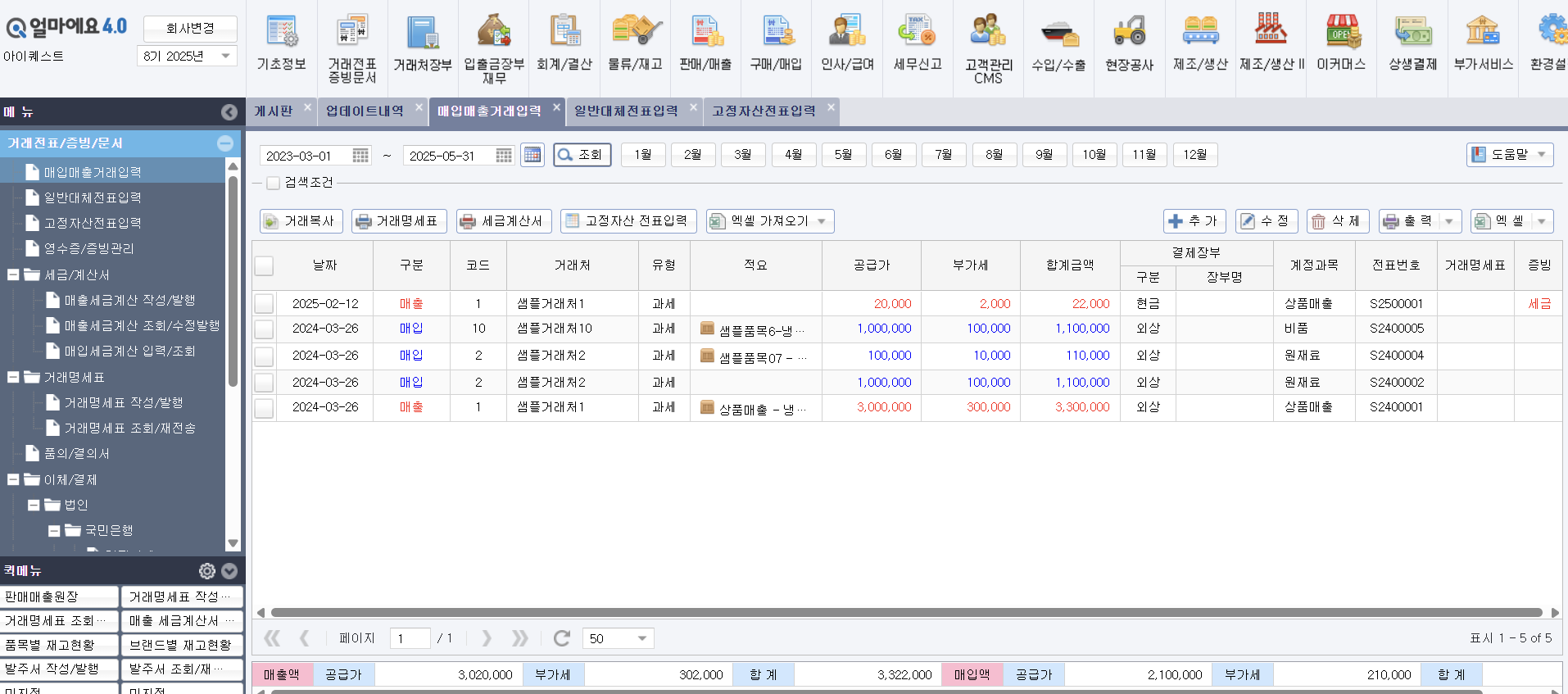Click the blue period calendar icon
Image resolution: width=1568 pixels, height=694 pixels.
pos(532,155)
